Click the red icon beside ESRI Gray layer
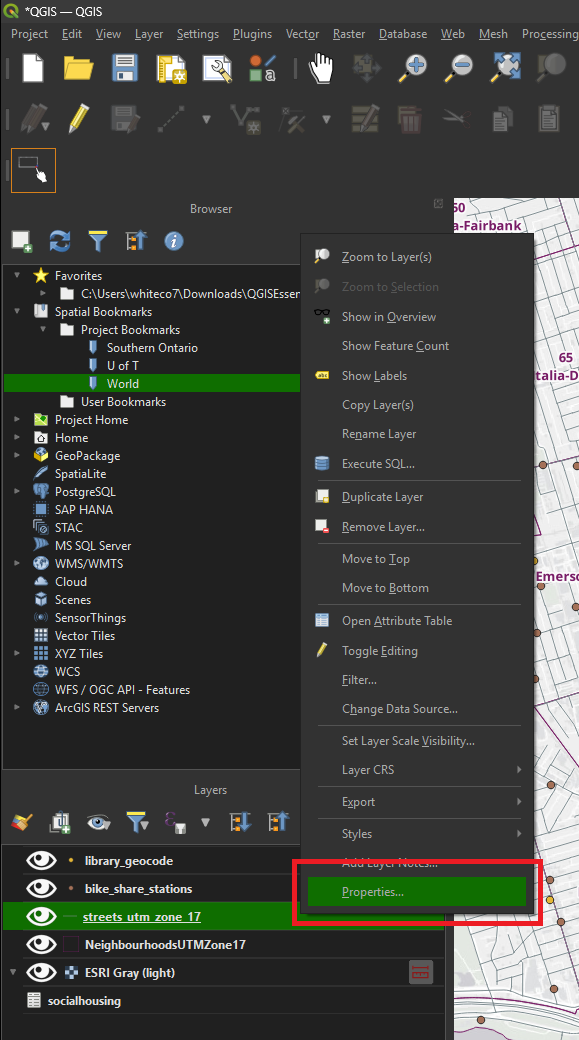 click(420, 972)
